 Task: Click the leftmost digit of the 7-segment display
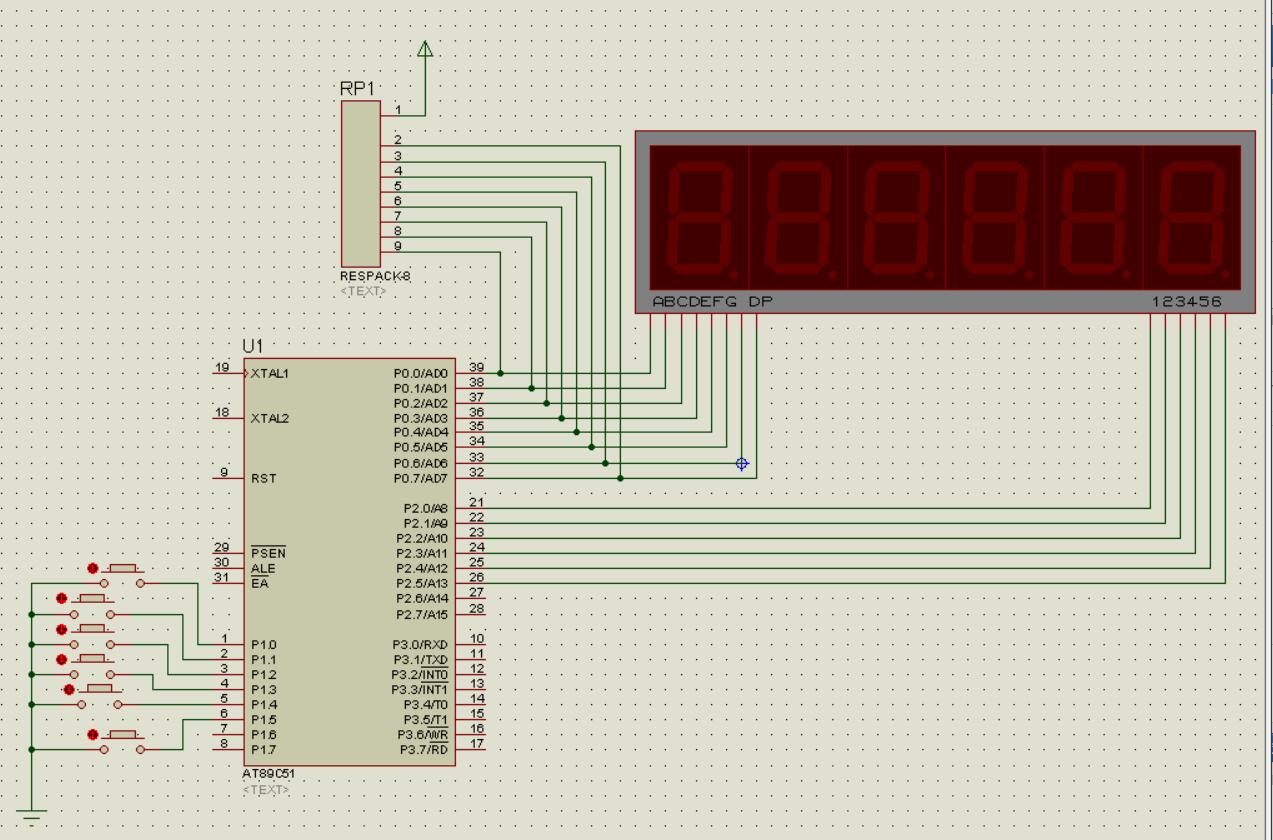click(x=700, y=218)
